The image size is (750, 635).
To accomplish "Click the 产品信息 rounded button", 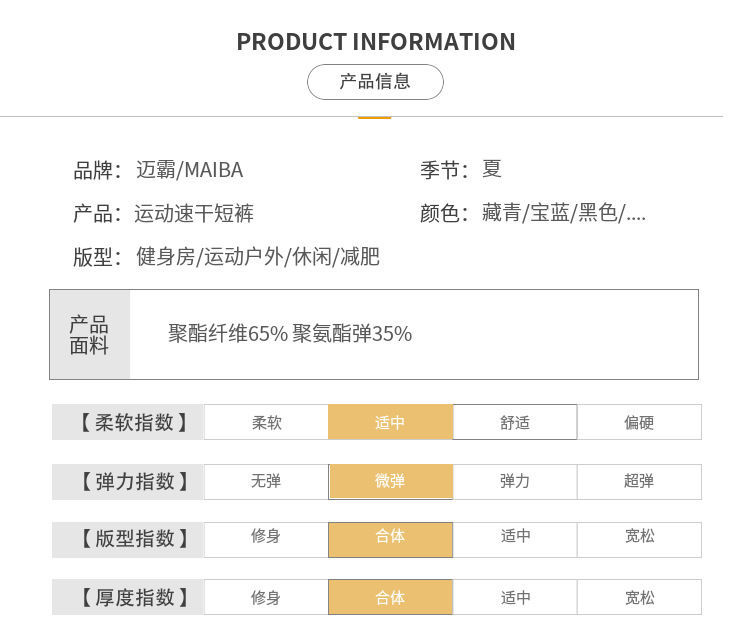I will pos(375,82).
